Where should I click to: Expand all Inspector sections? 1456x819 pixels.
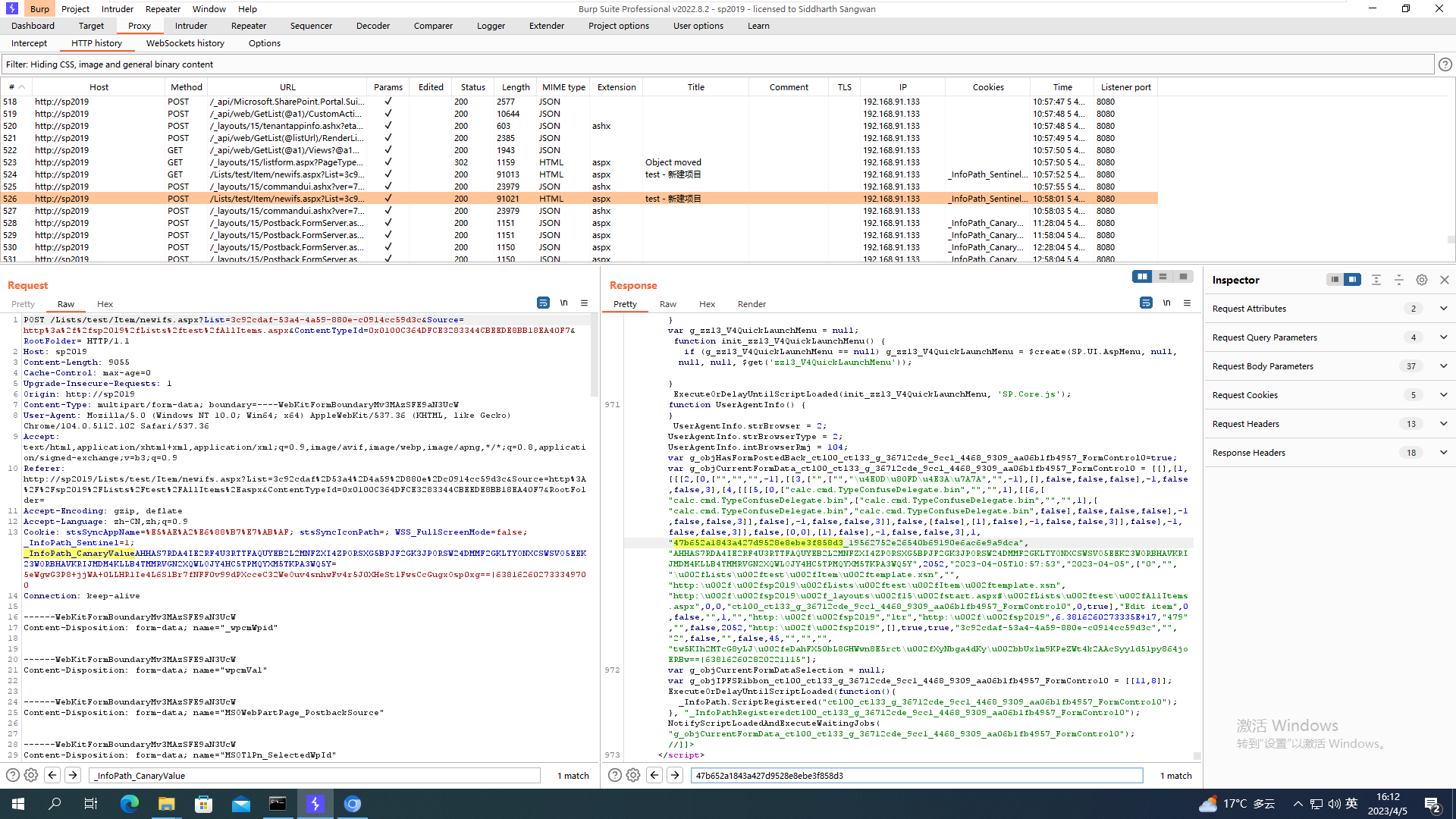(x=1376, y=280)
